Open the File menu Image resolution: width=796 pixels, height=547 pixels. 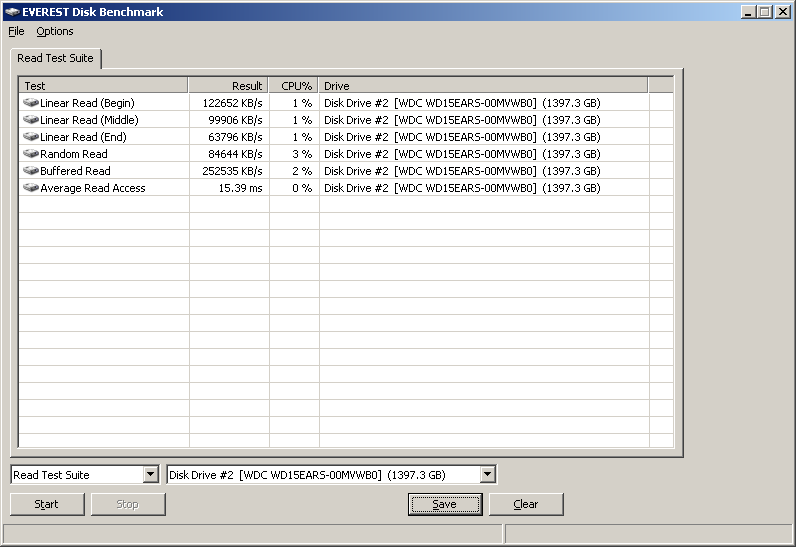(16, 31)
